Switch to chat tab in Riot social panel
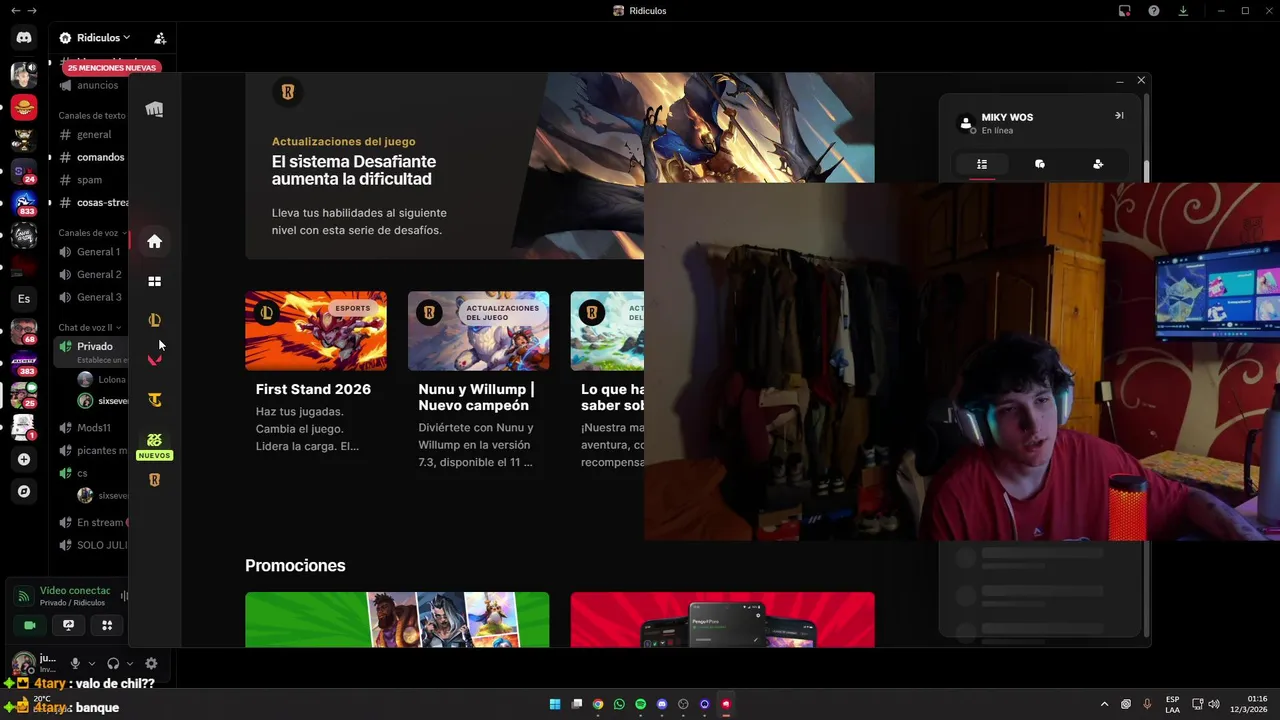The width and height of the screenshot is (1280, 720). (1040, 164)
